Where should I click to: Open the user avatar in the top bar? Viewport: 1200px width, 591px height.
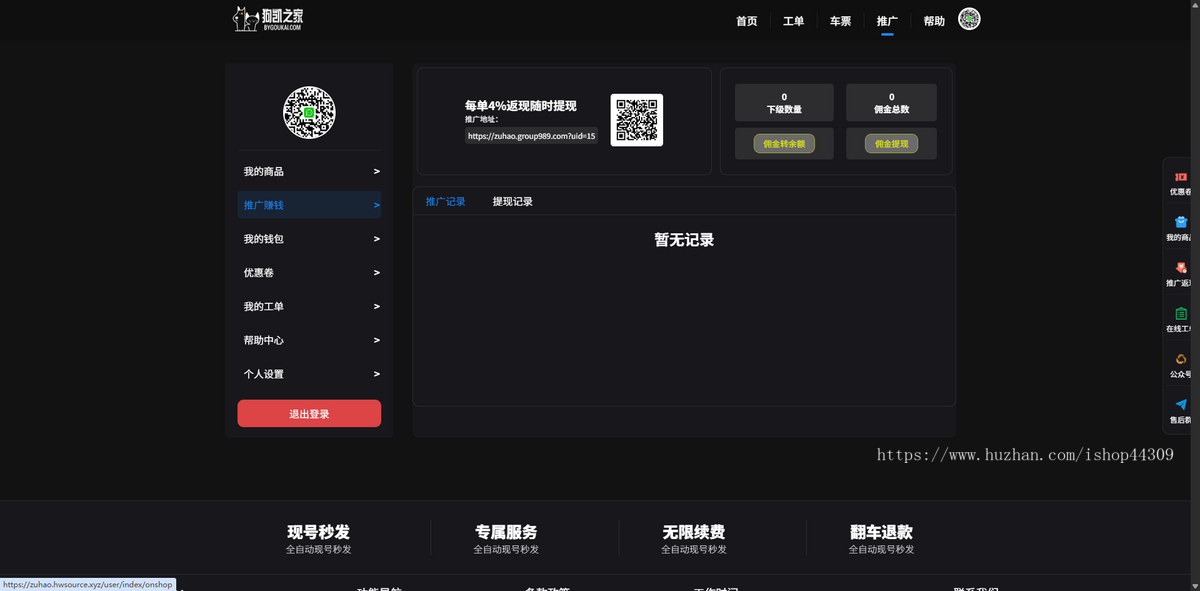point(968,19)
